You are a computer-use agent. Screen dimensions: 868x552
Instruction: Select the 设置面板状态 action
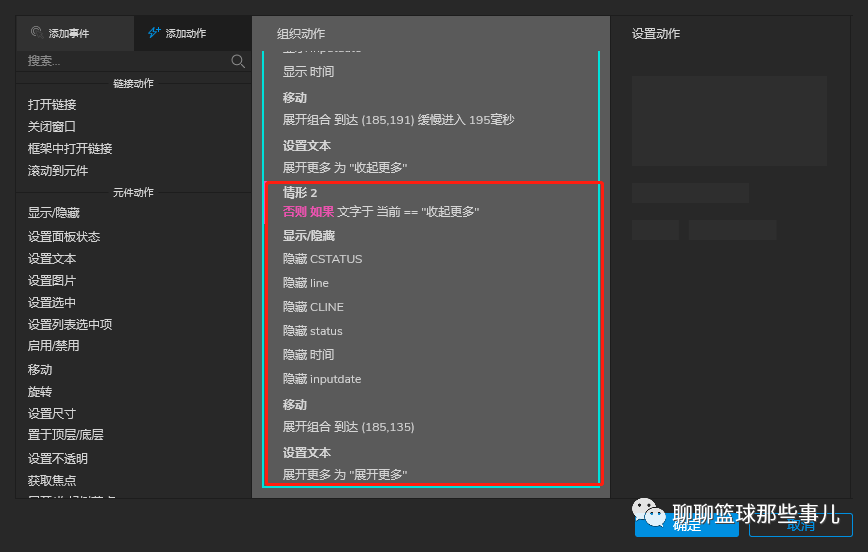click(x=64, y=236)
